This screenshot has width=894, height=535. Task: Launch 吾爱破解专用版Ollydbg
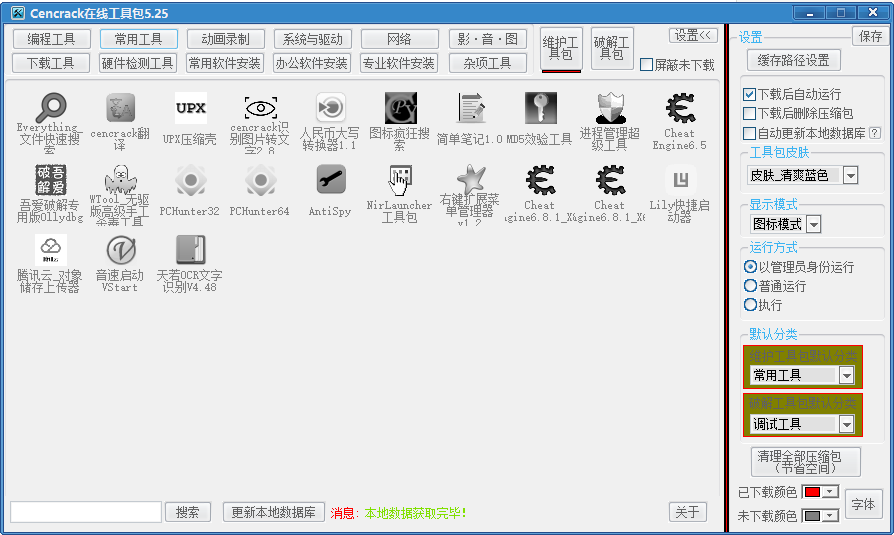coord(50,180)
